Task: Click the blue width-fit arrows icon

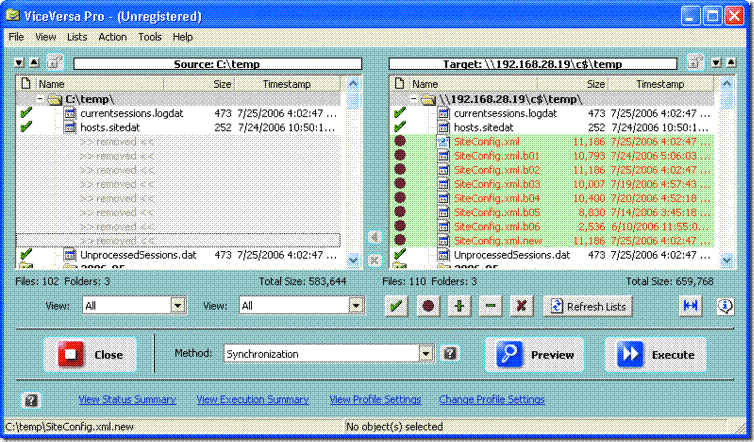Action: click(x=691, y=306)
